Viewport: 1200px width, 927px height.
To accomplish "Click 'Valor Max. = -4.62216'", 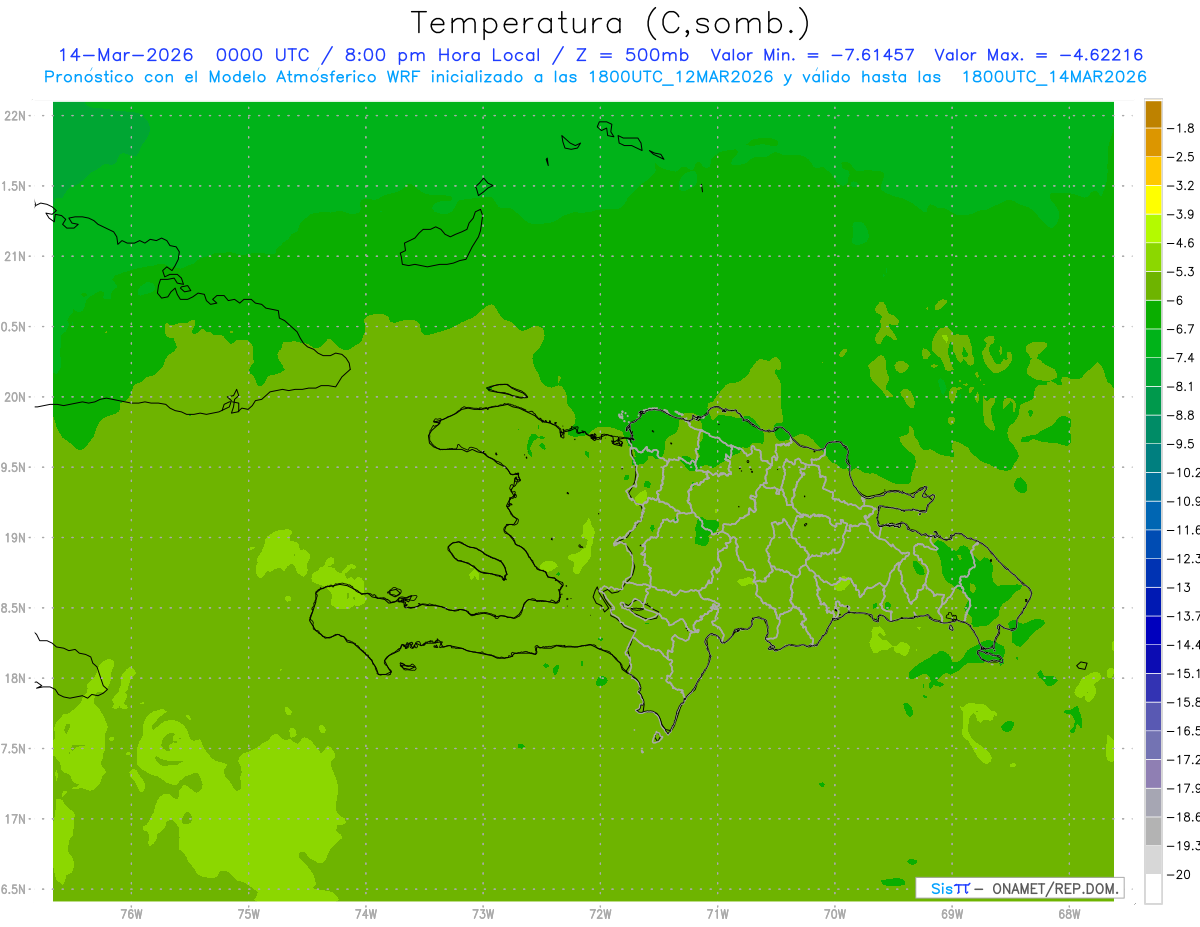I will pyautogui.click(x=1038, y=55).
